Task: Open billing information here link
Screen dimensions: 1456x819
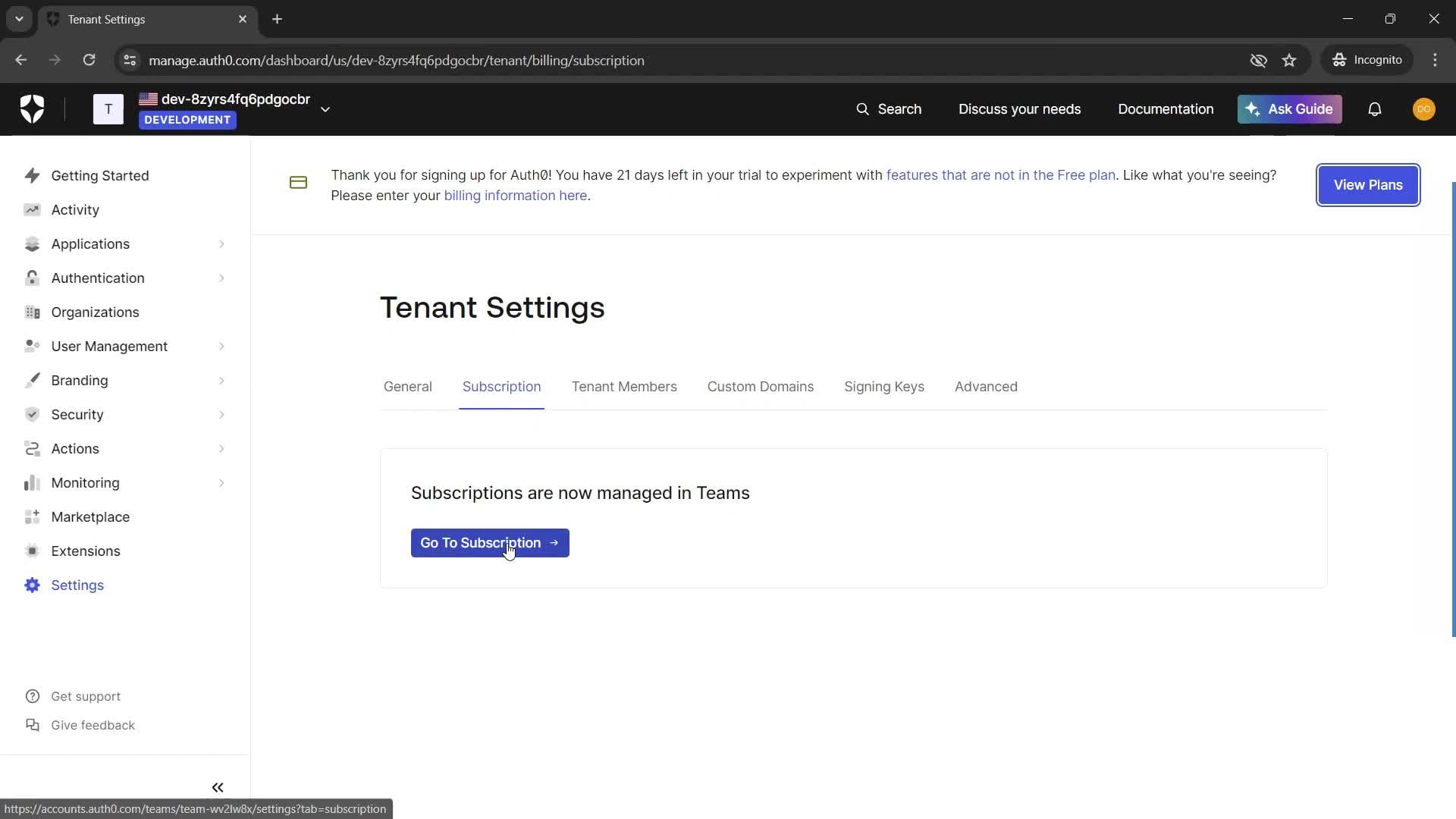Action: pyautogui.click(x=516, y=196)
